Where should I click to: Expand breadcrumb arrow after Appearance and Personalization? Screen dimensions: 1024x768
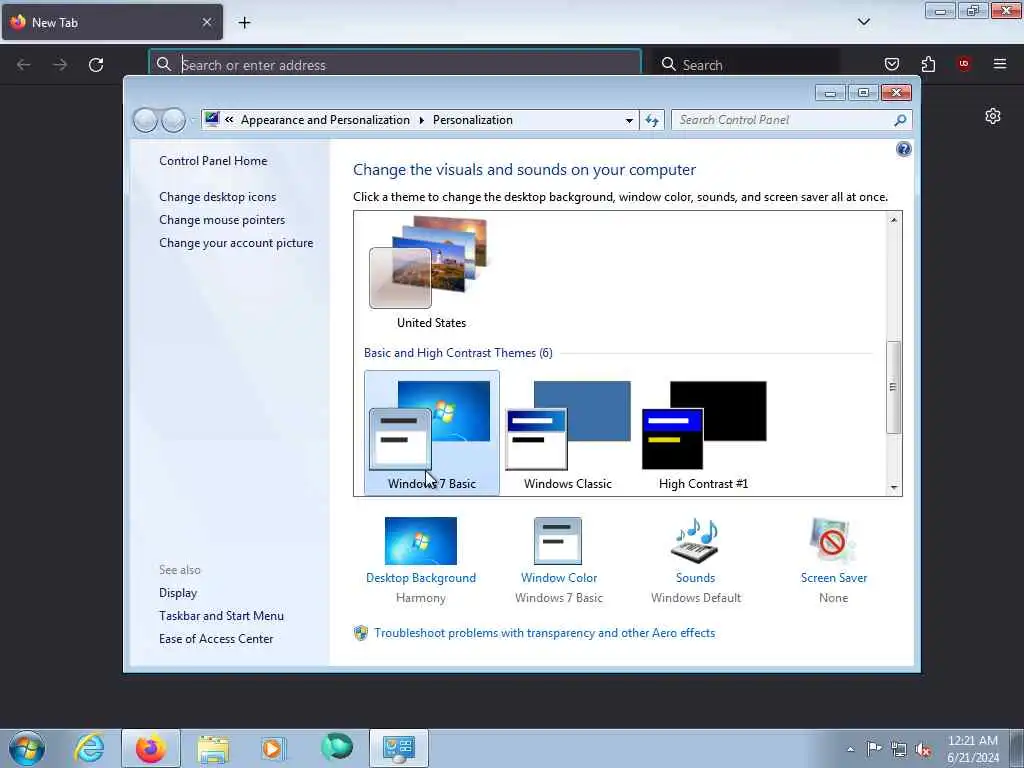[x=421, y=120]
